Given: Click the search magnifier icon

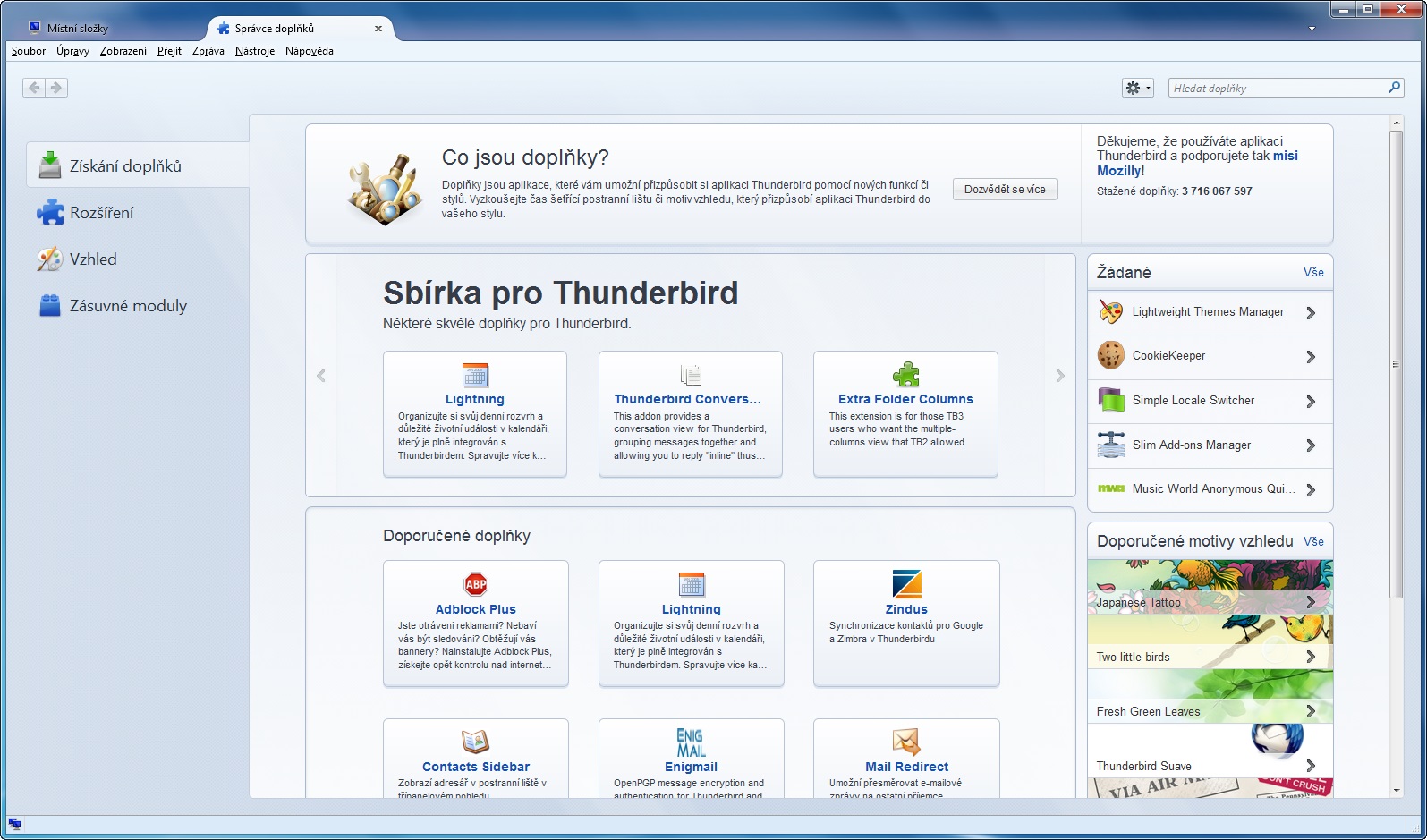Looking at the screenshot, I should pyautogui.click(x=1394, y=88).
